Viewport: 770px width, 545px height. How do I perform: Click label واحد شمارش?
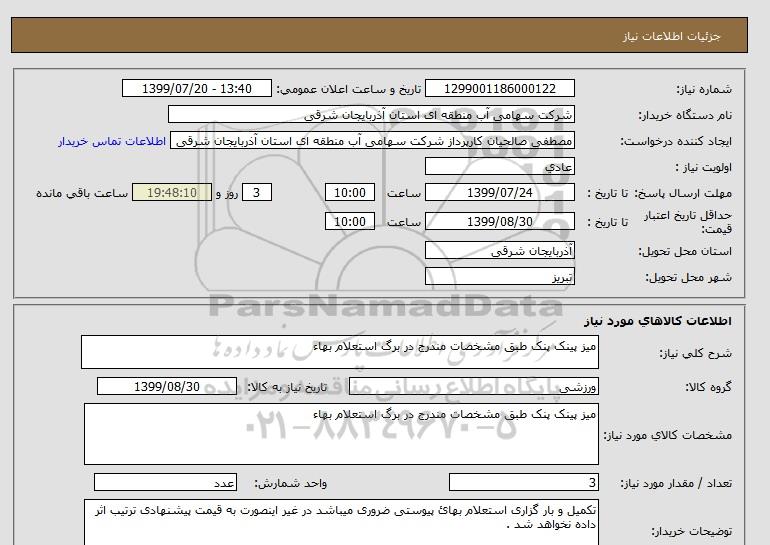[290, 484]
